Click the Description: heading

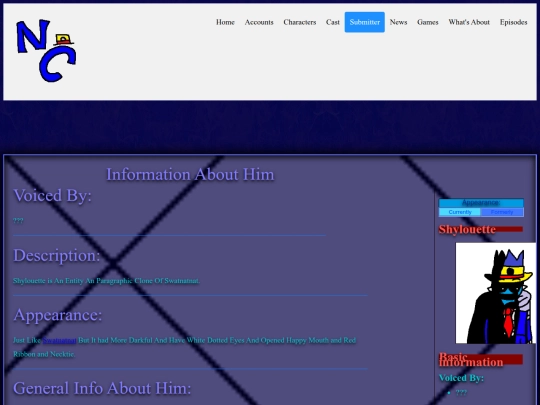(57, 255)
